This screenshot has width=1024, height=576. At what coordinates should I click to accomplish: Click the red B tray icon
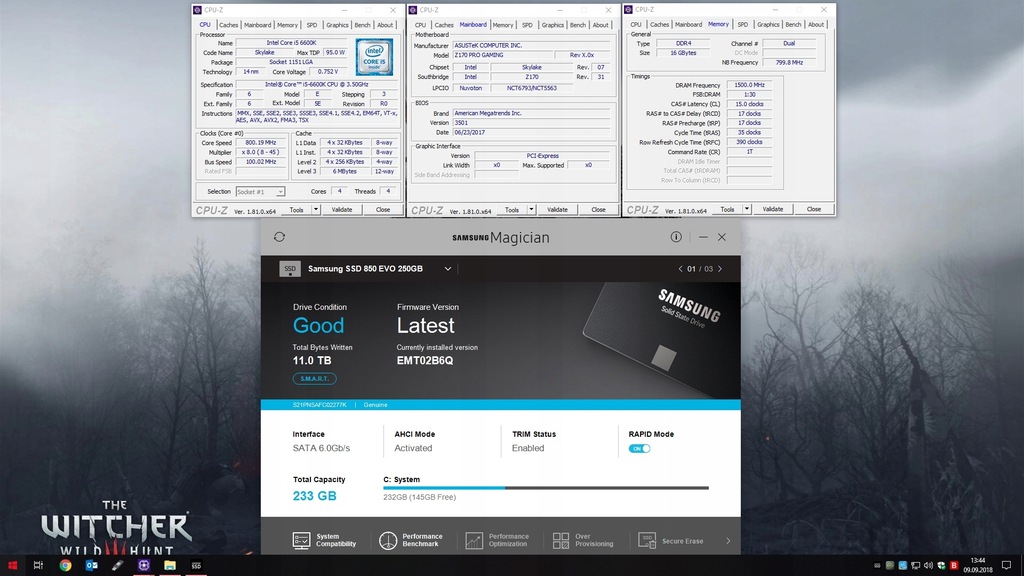tap(954, 566)
